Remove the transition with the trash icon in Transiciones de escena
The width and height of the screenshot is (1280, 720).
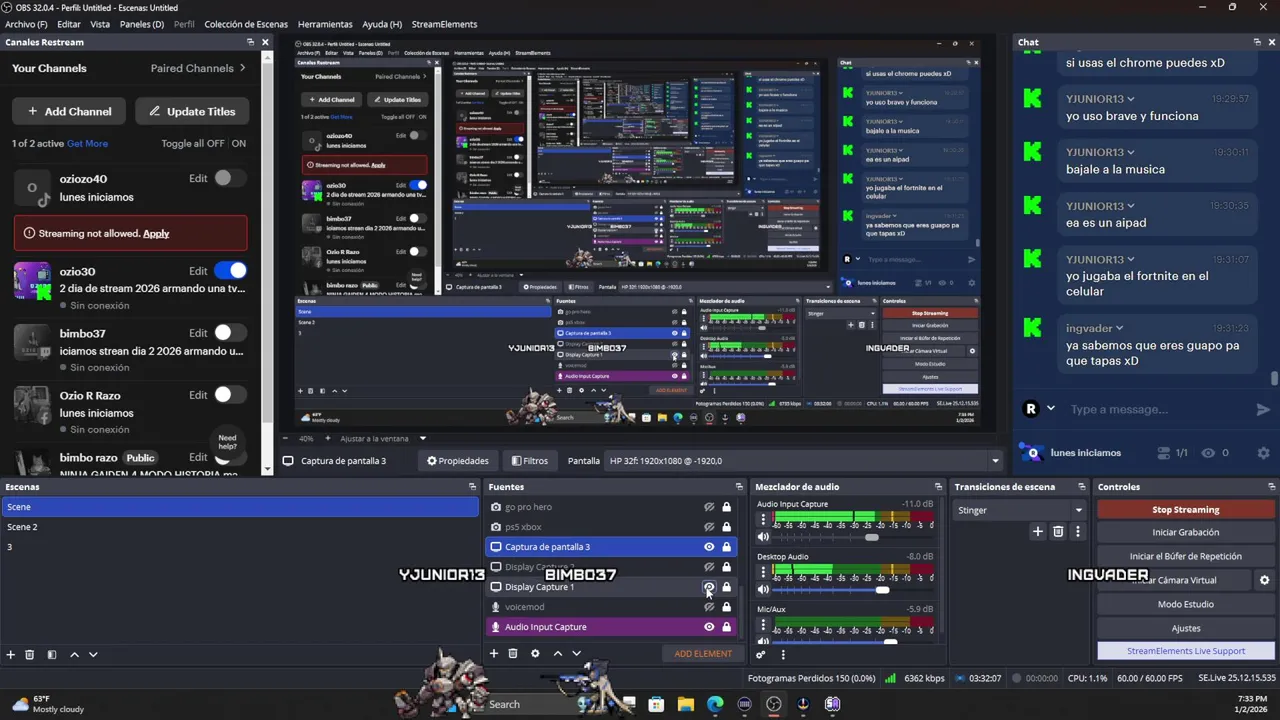click(1058, 532)
